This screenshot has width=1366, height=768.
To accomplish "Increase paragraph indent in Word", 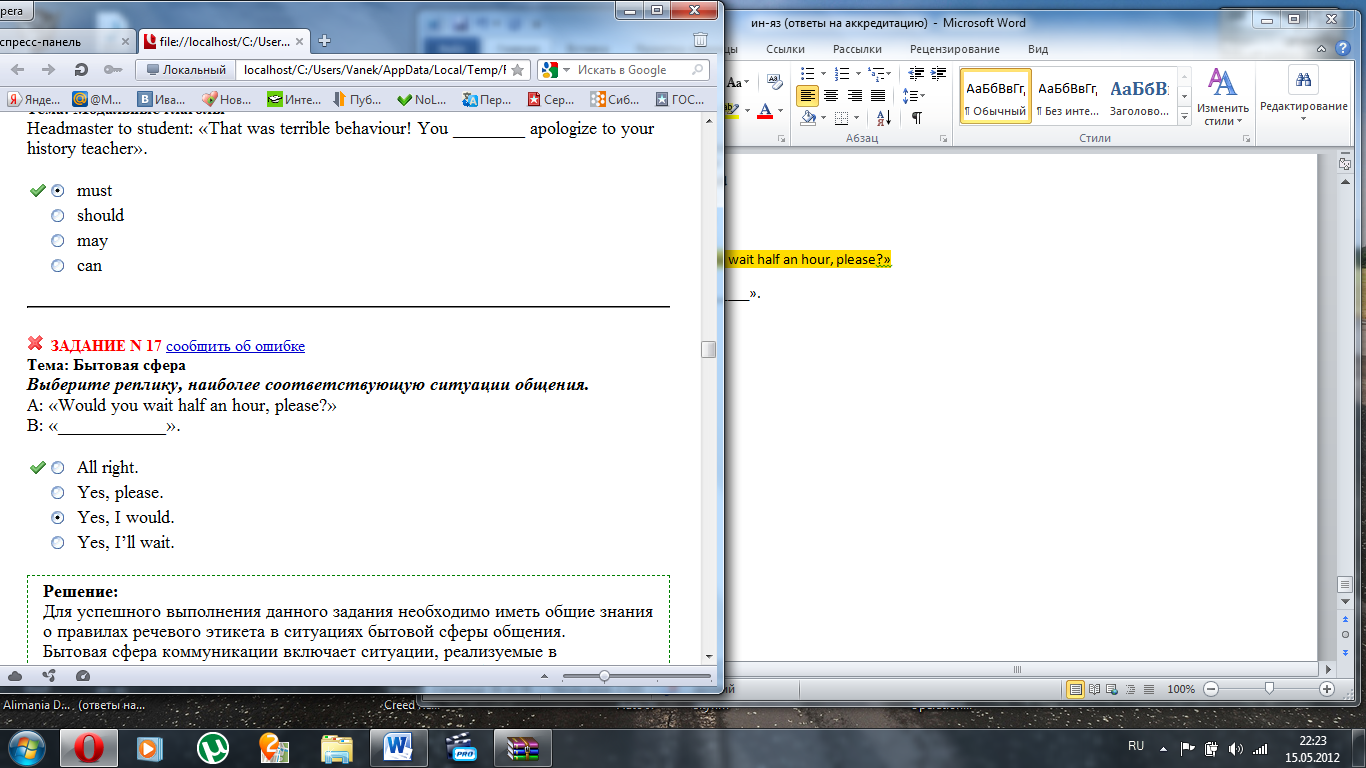I will click(939, 73).
